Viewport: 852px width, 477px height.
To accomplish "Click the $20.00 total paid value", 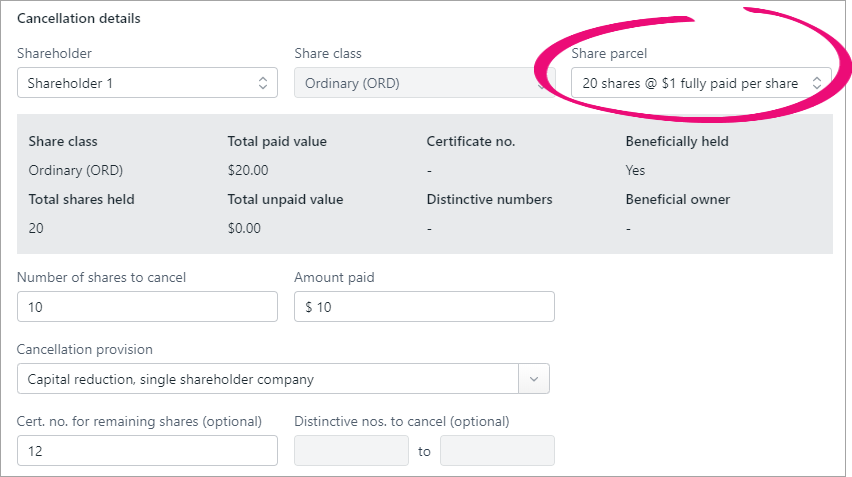I will (x=248, y=170).
